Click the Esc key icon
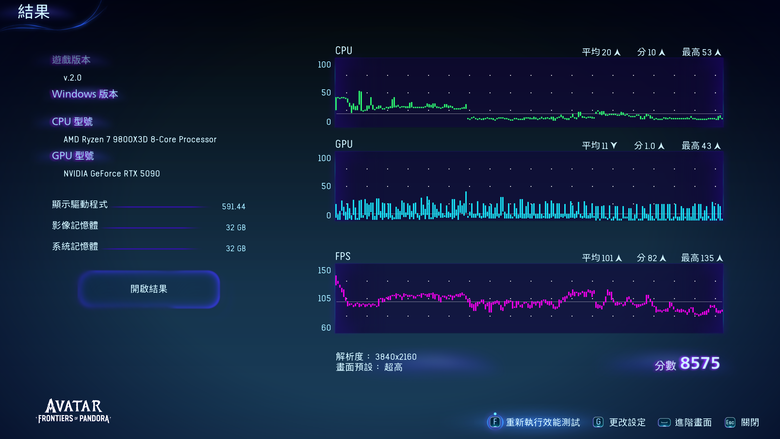 click(x=730, y=423)
